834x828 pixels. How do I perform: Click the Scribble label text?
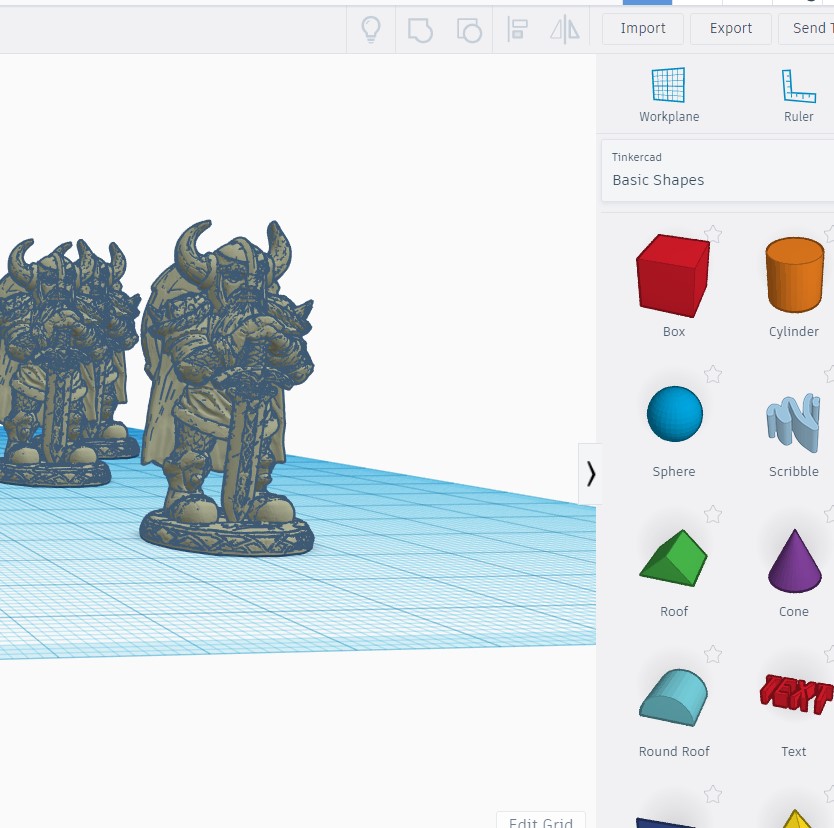794,471
